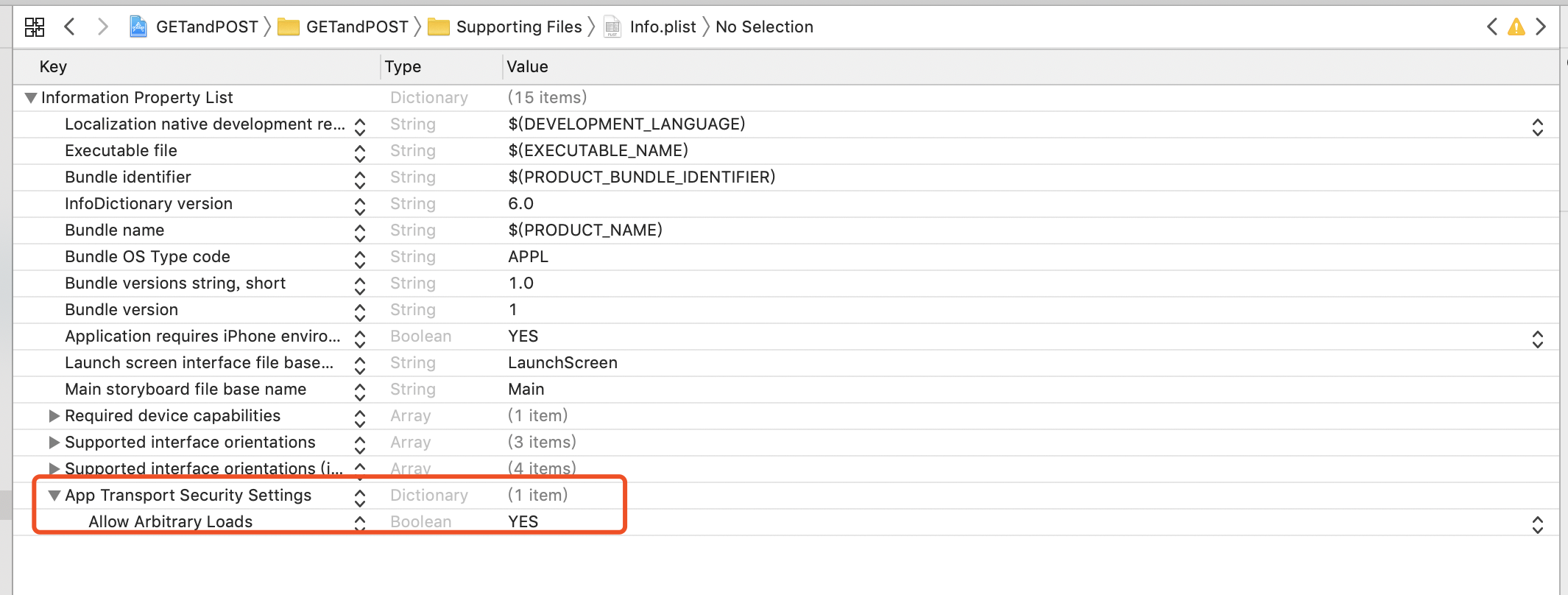Click the Type column header
1568x595 pixels.
[403, 67]
